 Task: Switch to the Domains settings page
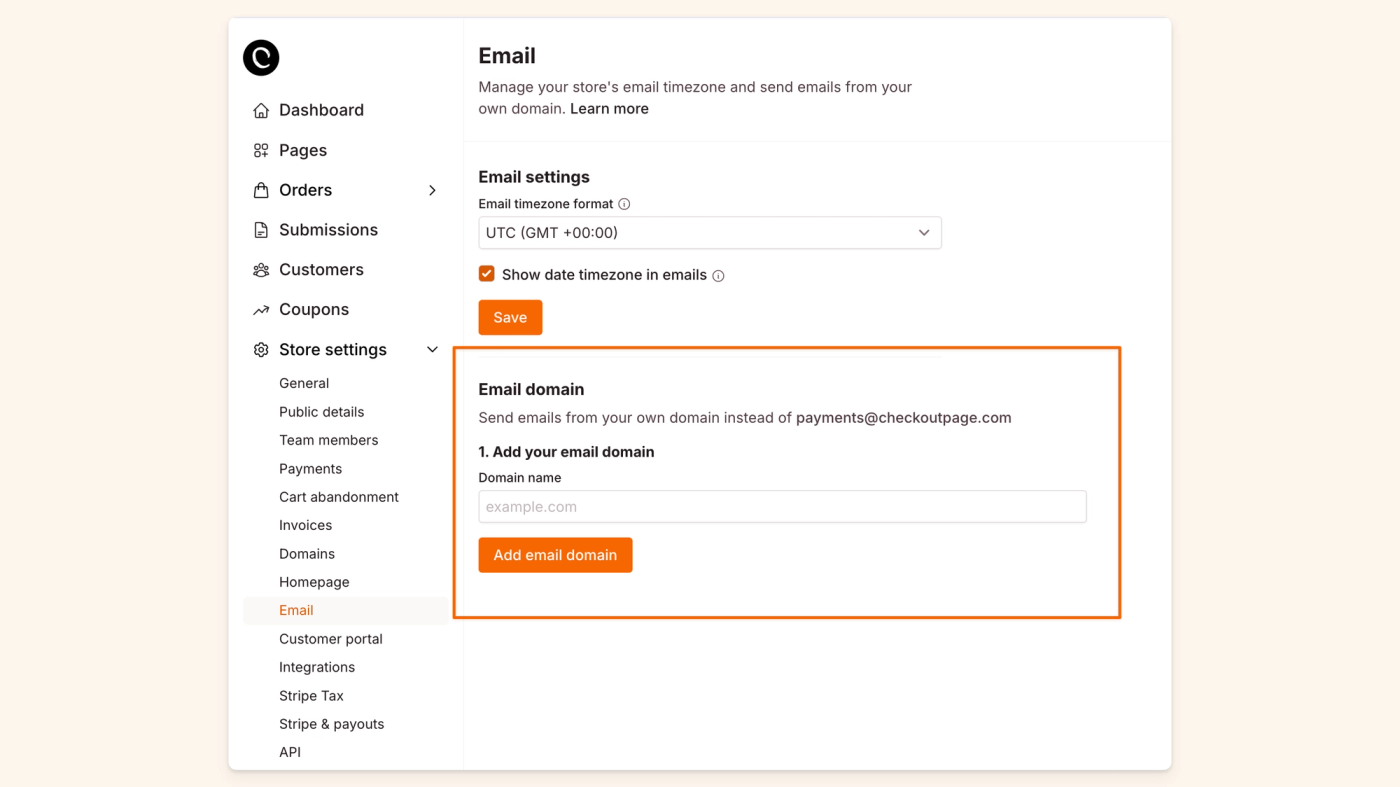tap(306, 553)
